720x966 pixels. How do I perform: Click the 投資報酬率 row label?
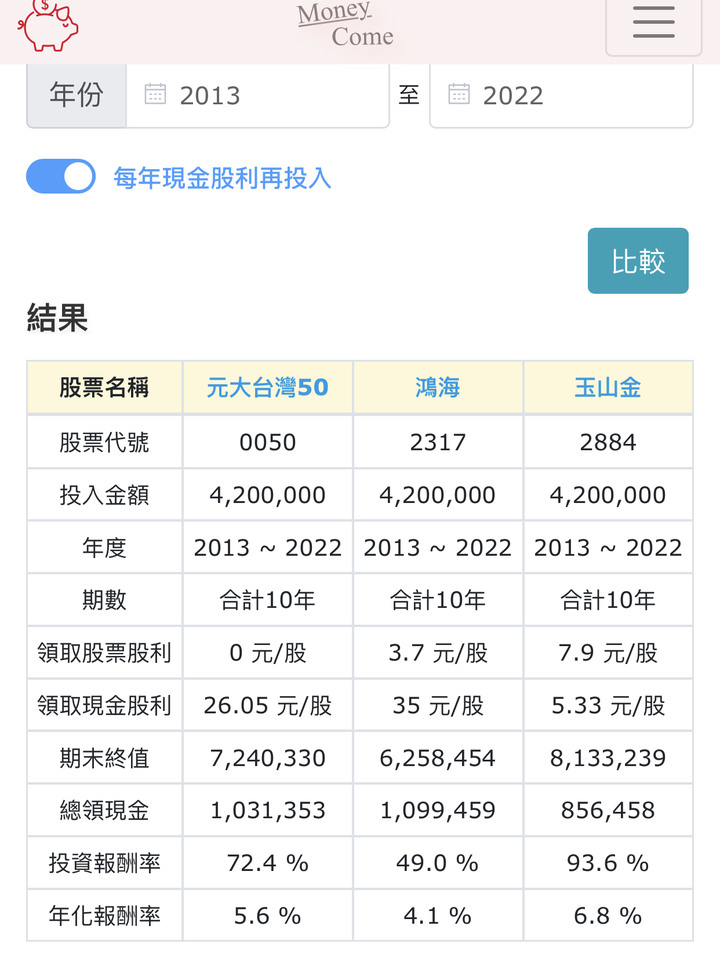click(x=105, y=862)
